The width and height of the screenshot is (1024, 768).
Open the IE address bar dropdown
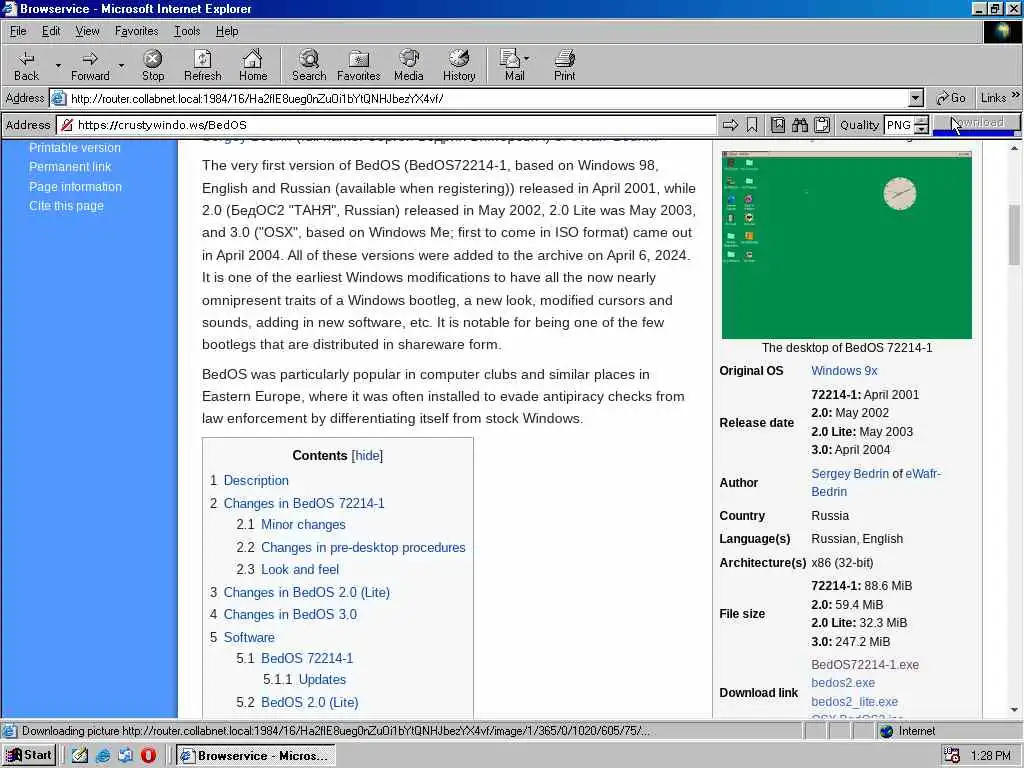coord(916,99)
